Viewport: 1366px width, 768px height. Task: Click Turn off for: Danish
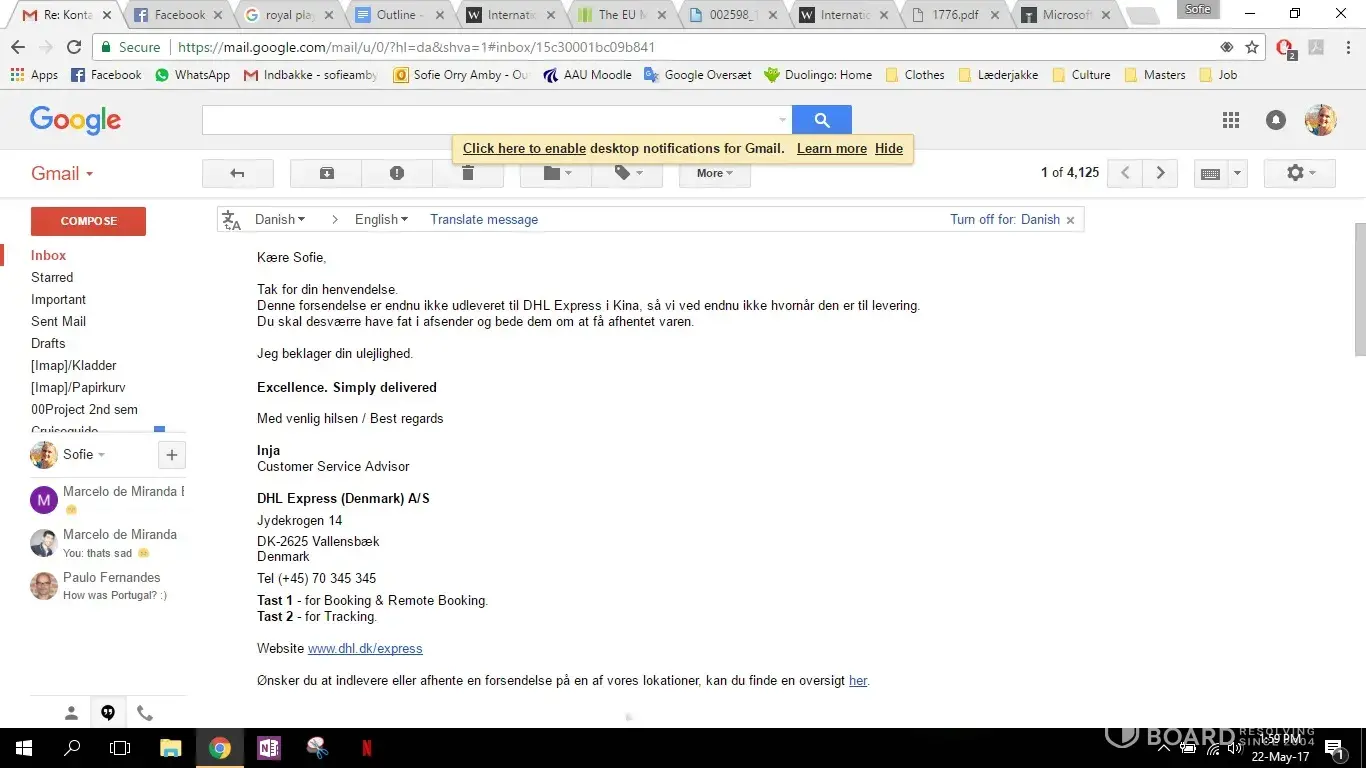point(1005,219)
